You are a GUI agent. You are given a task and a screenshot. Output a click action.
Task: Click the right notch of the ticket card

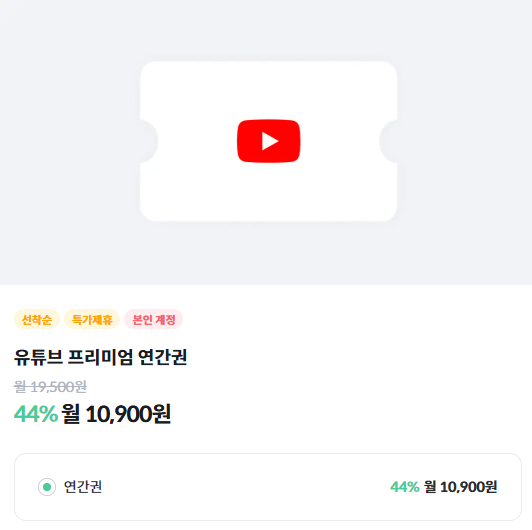click(388, 141)
